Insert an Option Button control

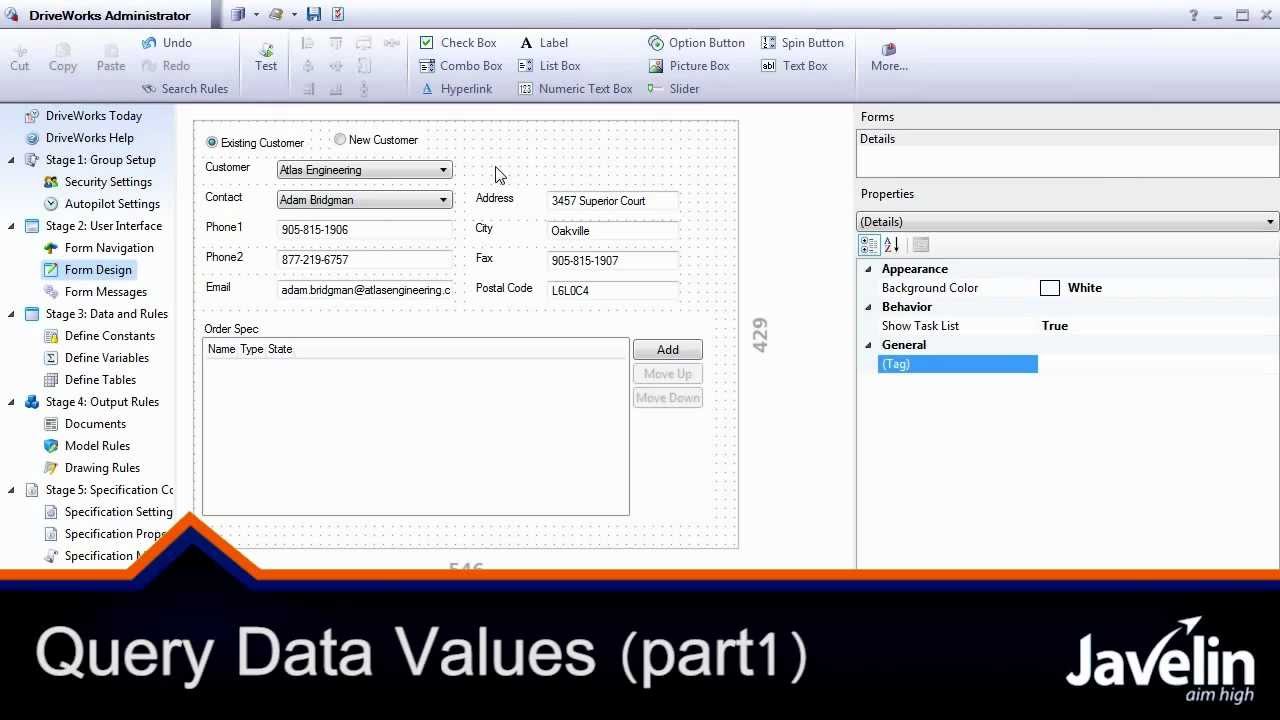[x=696, y=43]
